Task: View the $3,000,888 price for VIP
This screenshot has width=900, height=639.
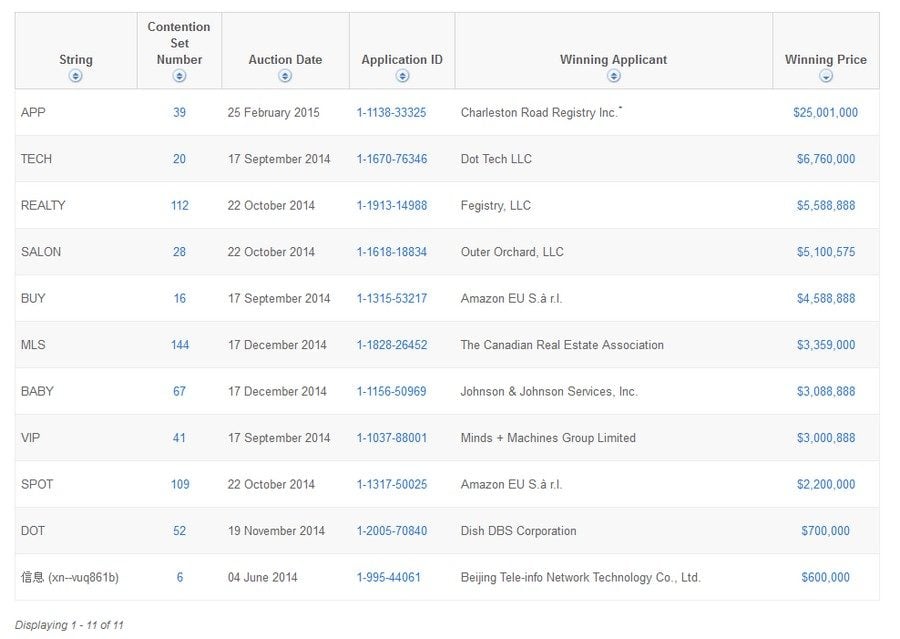Action: coord(825,438)
